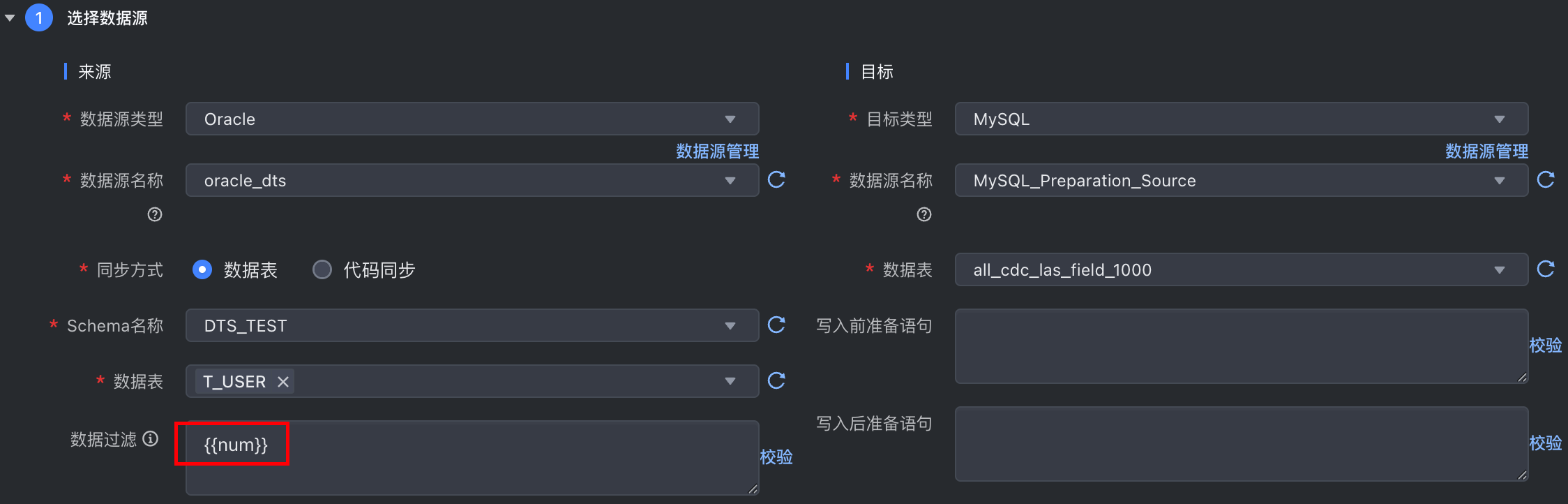Screen dimensions: 1568x504
Task: Refresh the all_cdc_las_field_1000 target table list
Action: coord(1546,269)
